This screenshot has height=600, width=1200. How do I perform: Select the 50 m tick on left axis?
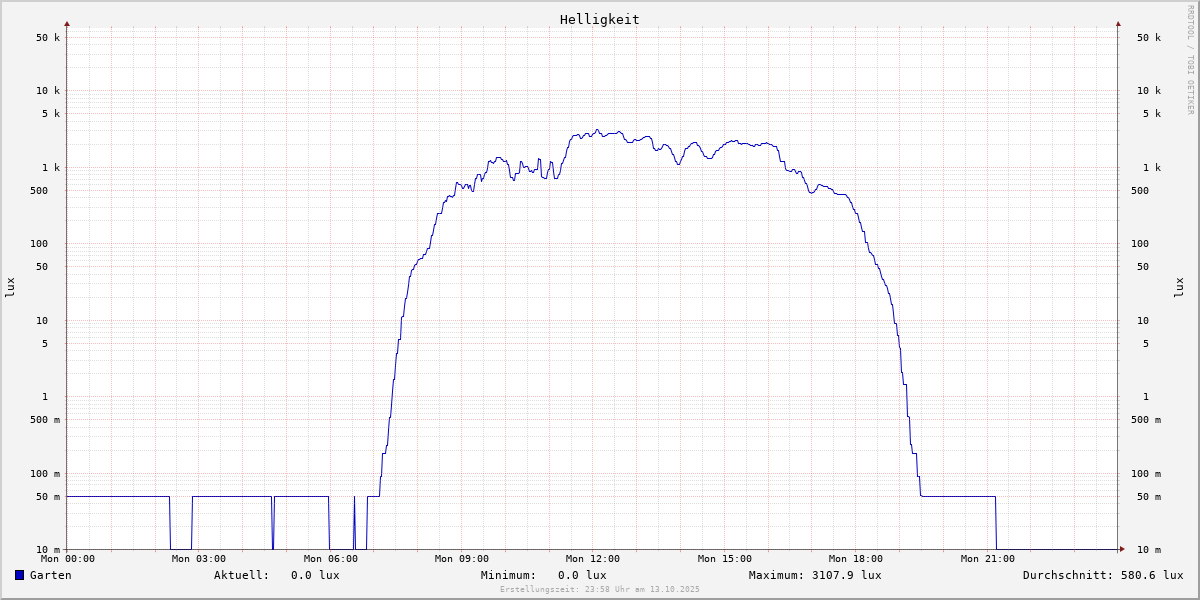pyautogui.click(x=48, y=496)
